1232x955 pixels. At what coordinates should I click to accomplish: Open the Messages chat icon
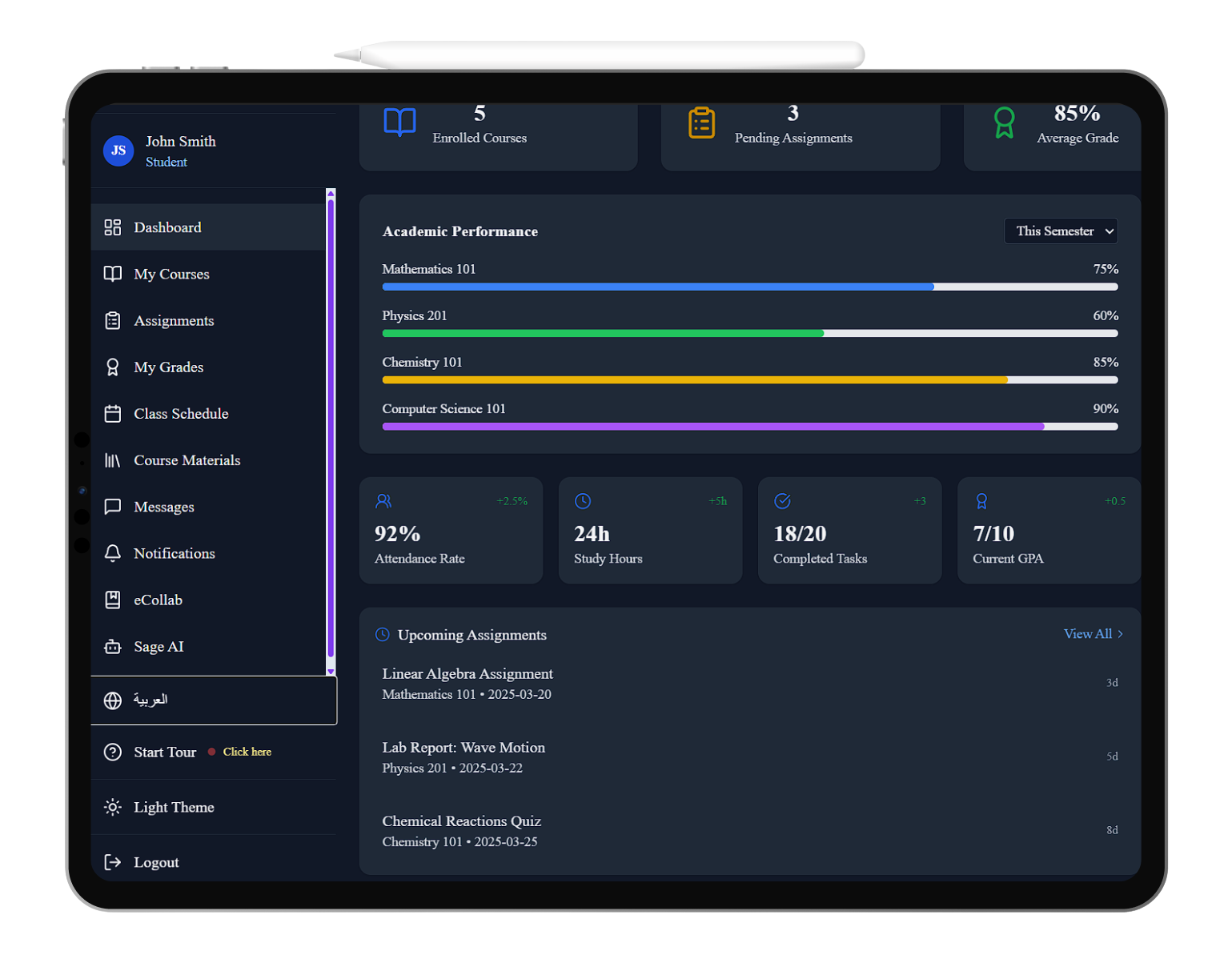pyautogui.click(x=113, y=507)
